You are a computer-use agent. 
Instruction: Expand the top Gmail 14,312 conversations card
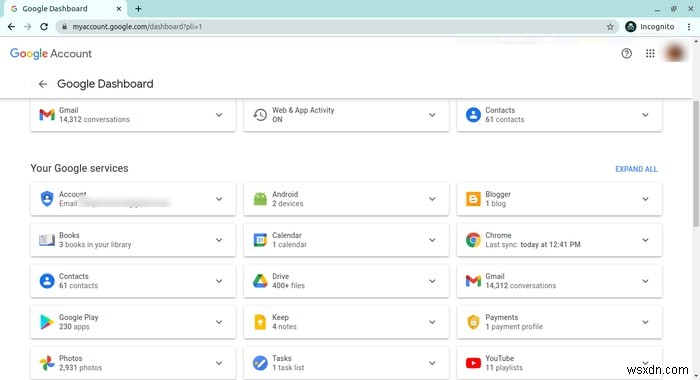pyautogui.click(x=219, y=115)
